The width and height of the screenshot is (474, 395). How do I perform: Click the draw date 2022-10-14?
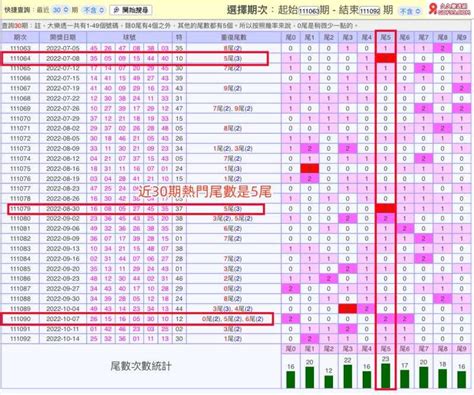pyautogui.click(x=63, y=339)
